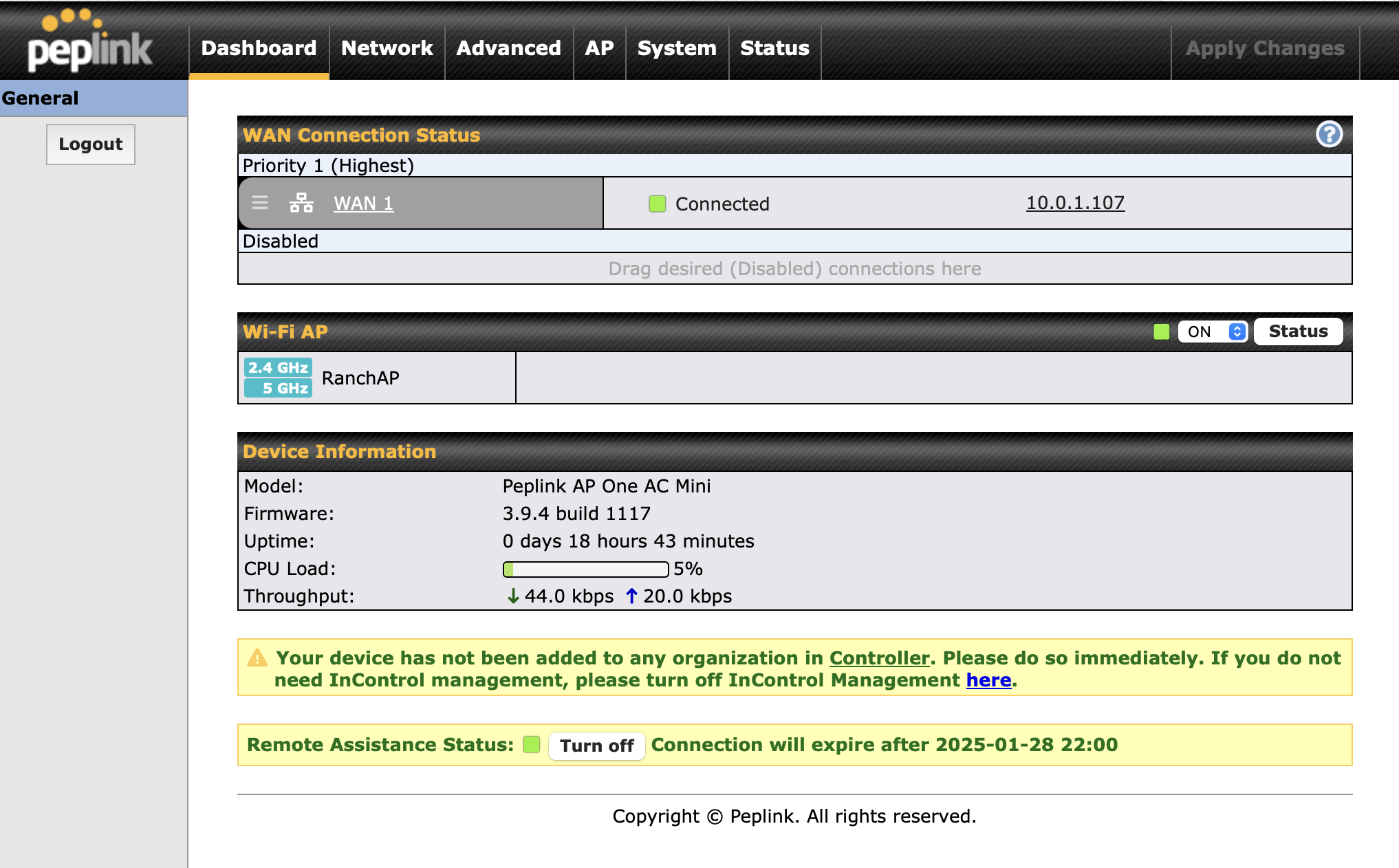Screen dimensions: 1399x868
Task: Click the yellow warning triangle icon
Action: (257, 658)
